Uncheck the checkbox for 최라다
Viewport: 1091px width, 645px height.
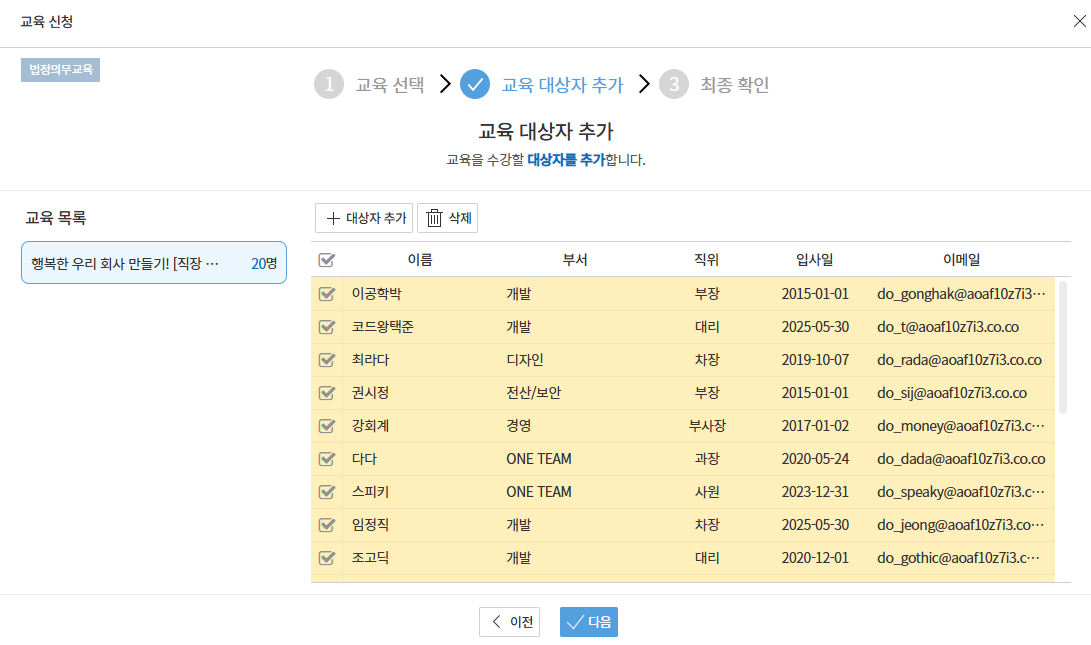tap(326, 360)
